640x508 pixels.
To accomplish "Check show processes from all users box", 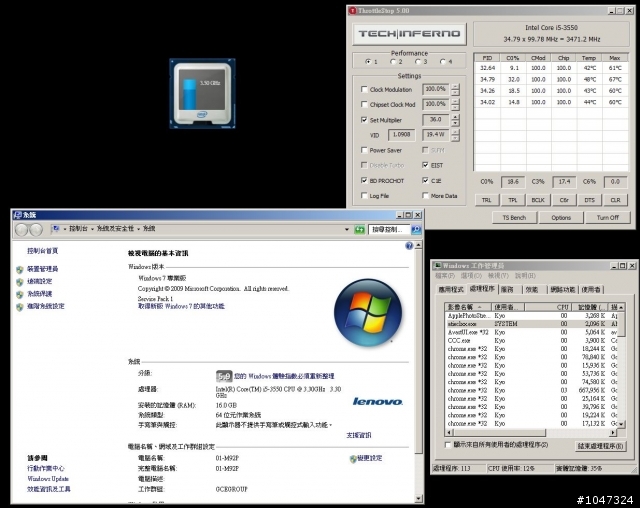I will pos(448,445).
